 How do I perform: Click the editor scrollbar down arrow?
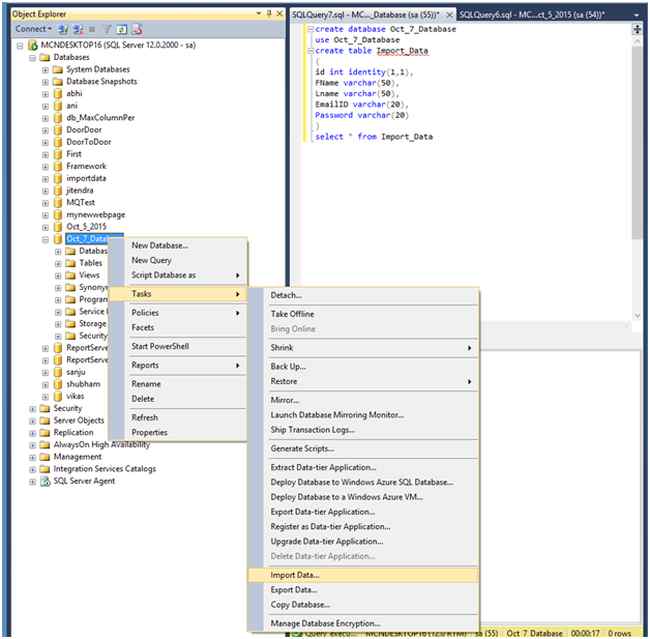coord(637,316)
